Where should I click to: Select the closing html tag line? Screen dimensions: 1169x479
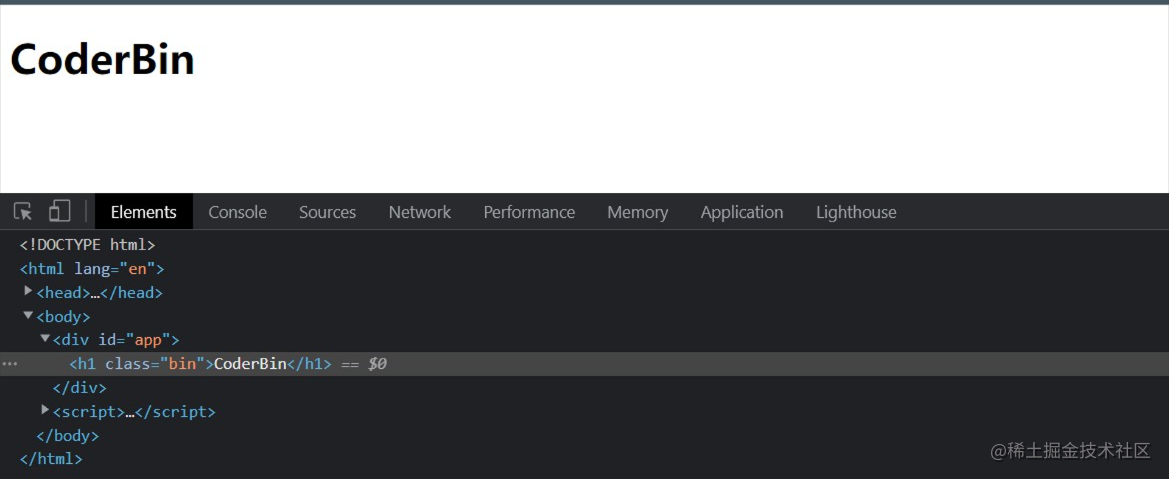[51, 459]
